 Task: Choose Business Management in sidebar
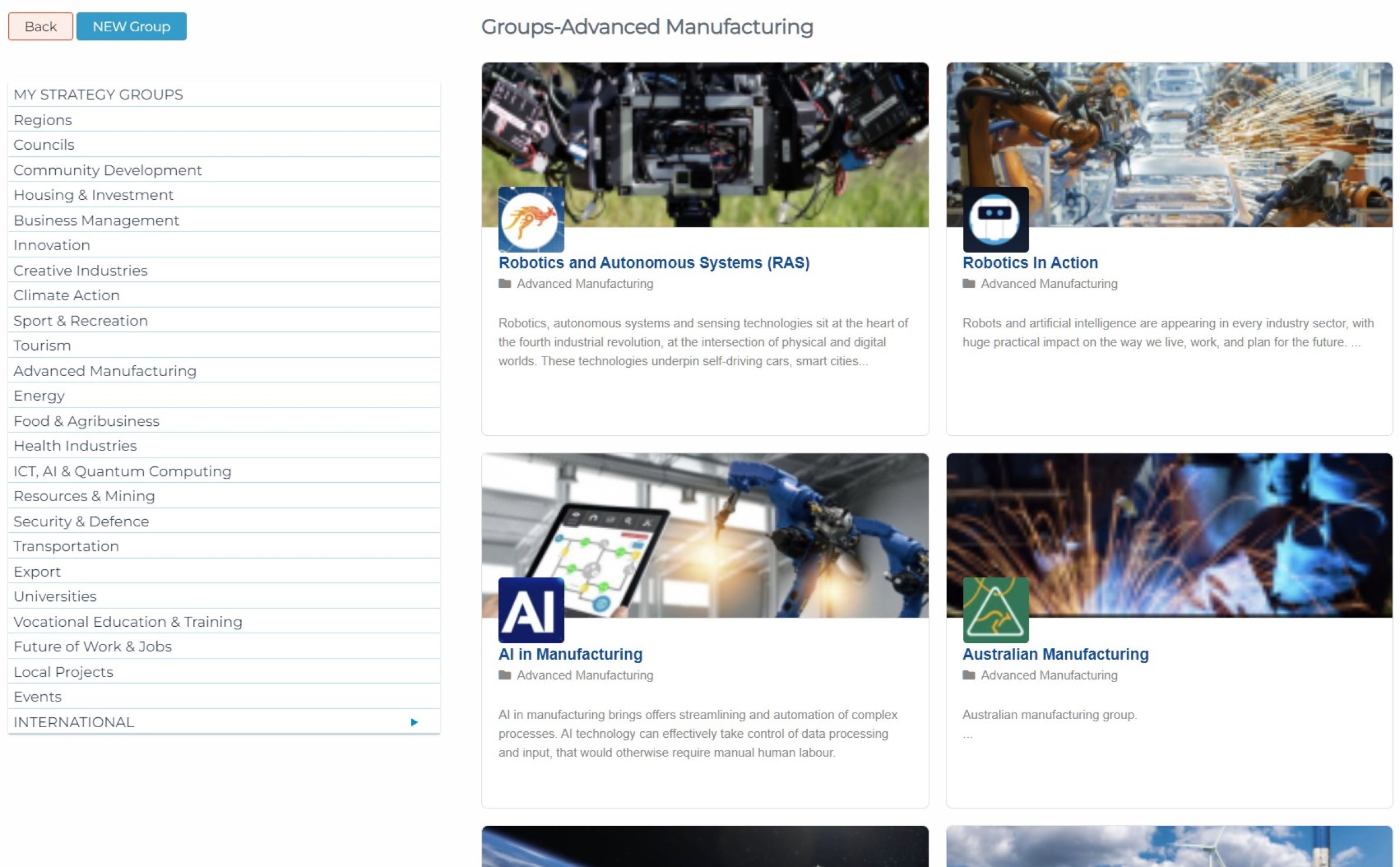point(224,220)
